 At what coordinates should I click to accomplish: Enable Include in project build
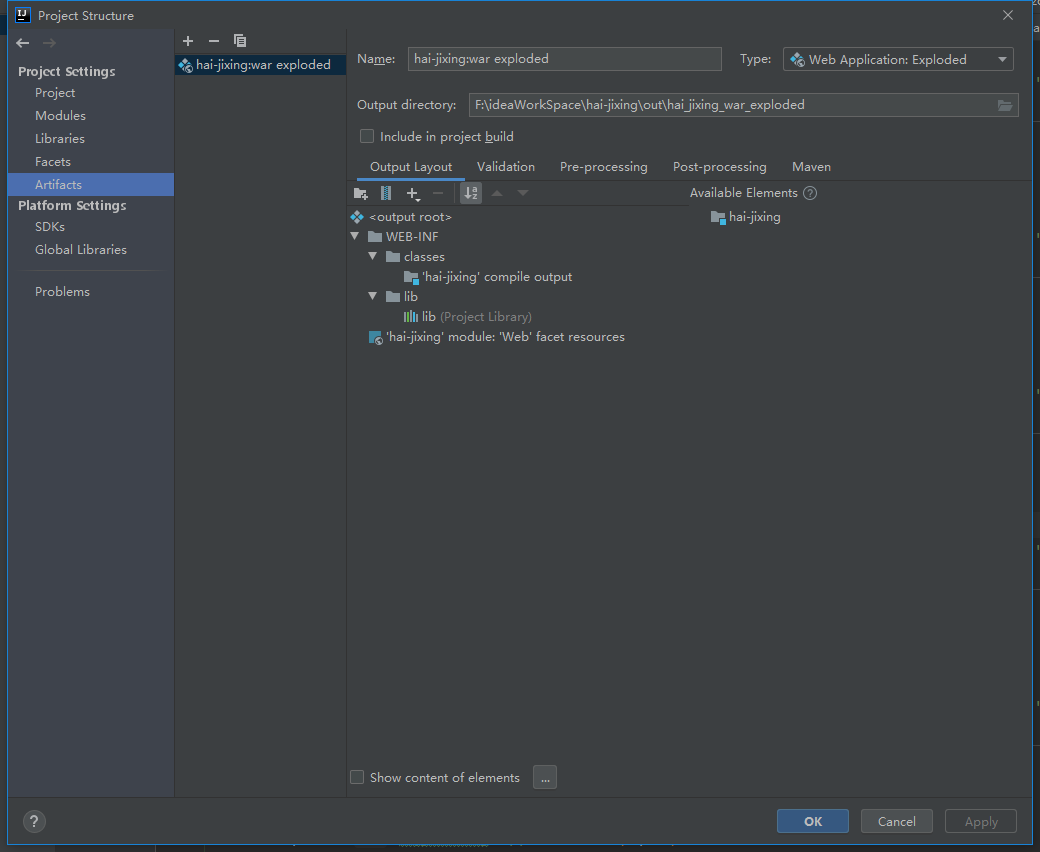click(x=367, y=137)
